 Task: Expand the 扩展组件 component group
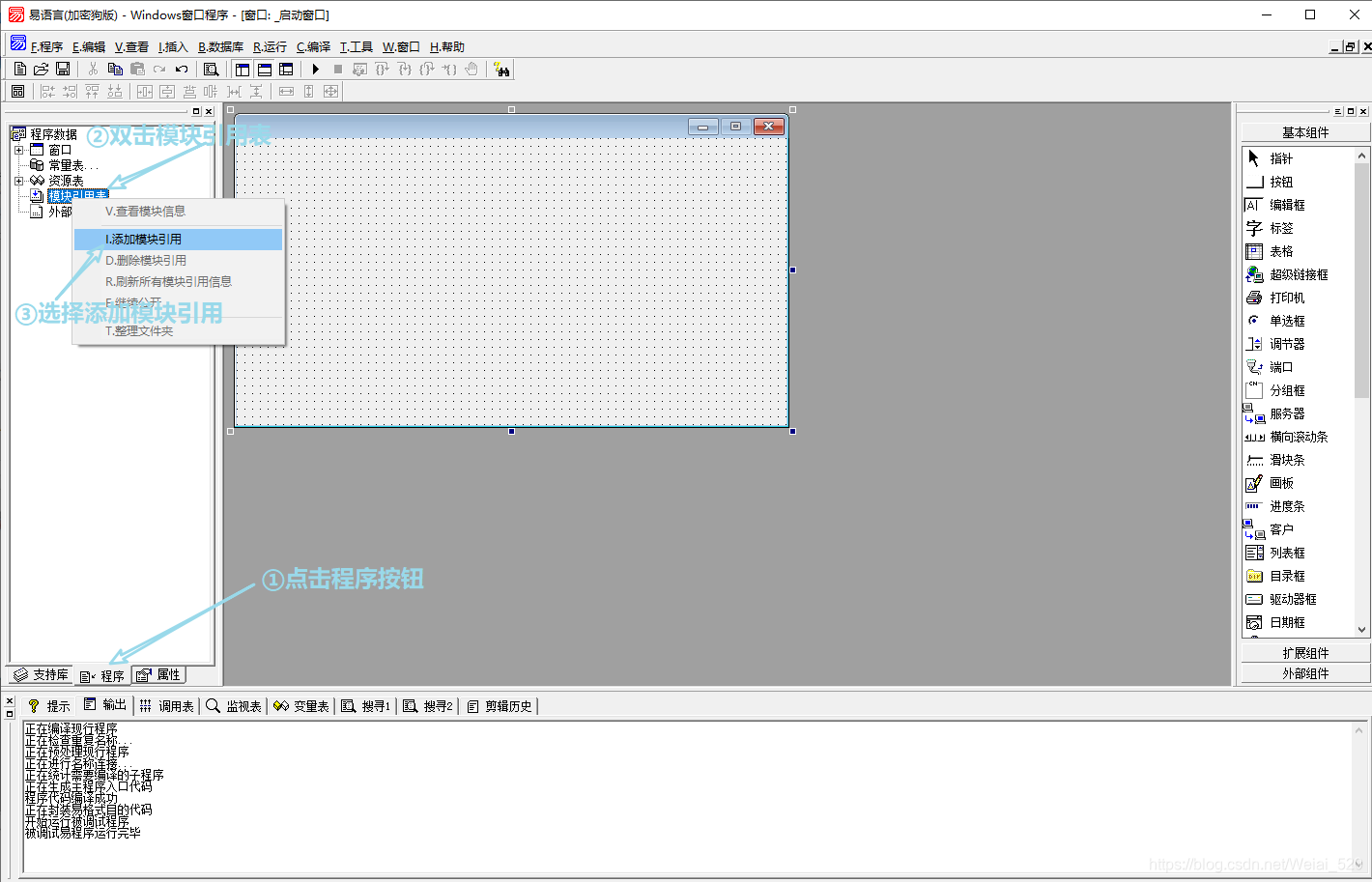pyautogui.click(x=1305, y=653)
